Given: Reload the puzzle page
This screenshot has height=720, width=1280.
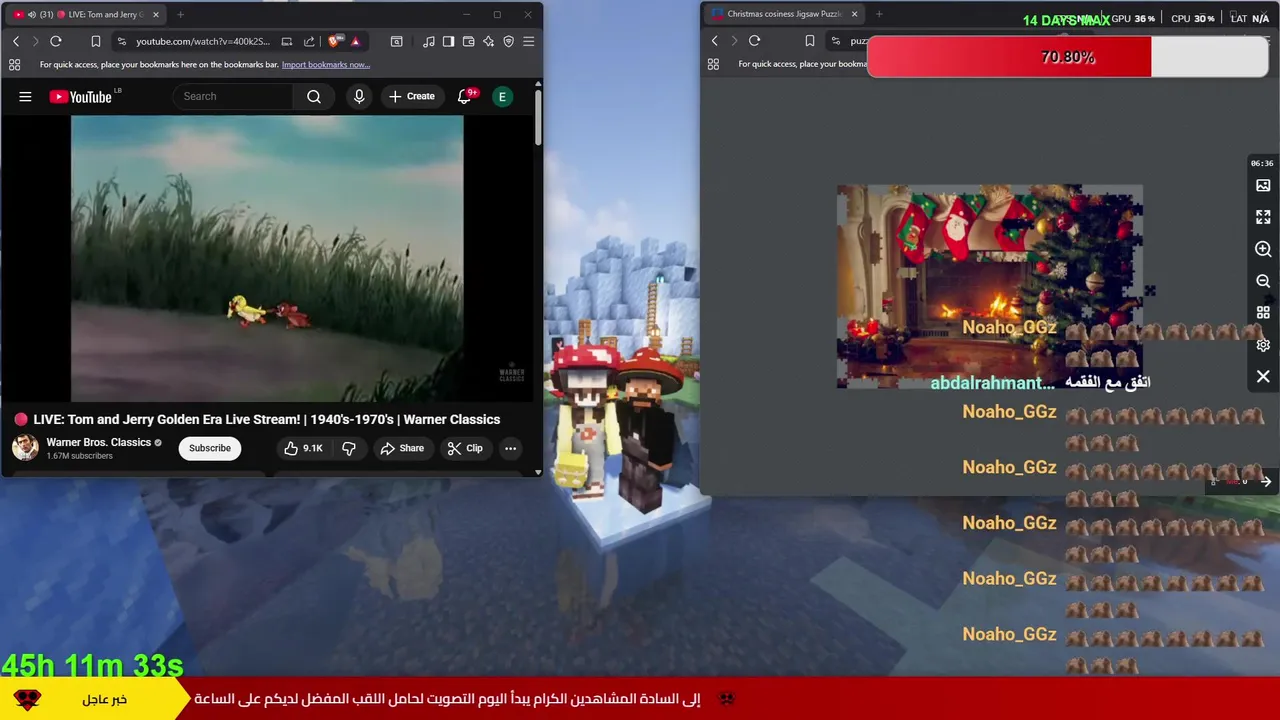Looking at the screenshot, I should (755, 41).
